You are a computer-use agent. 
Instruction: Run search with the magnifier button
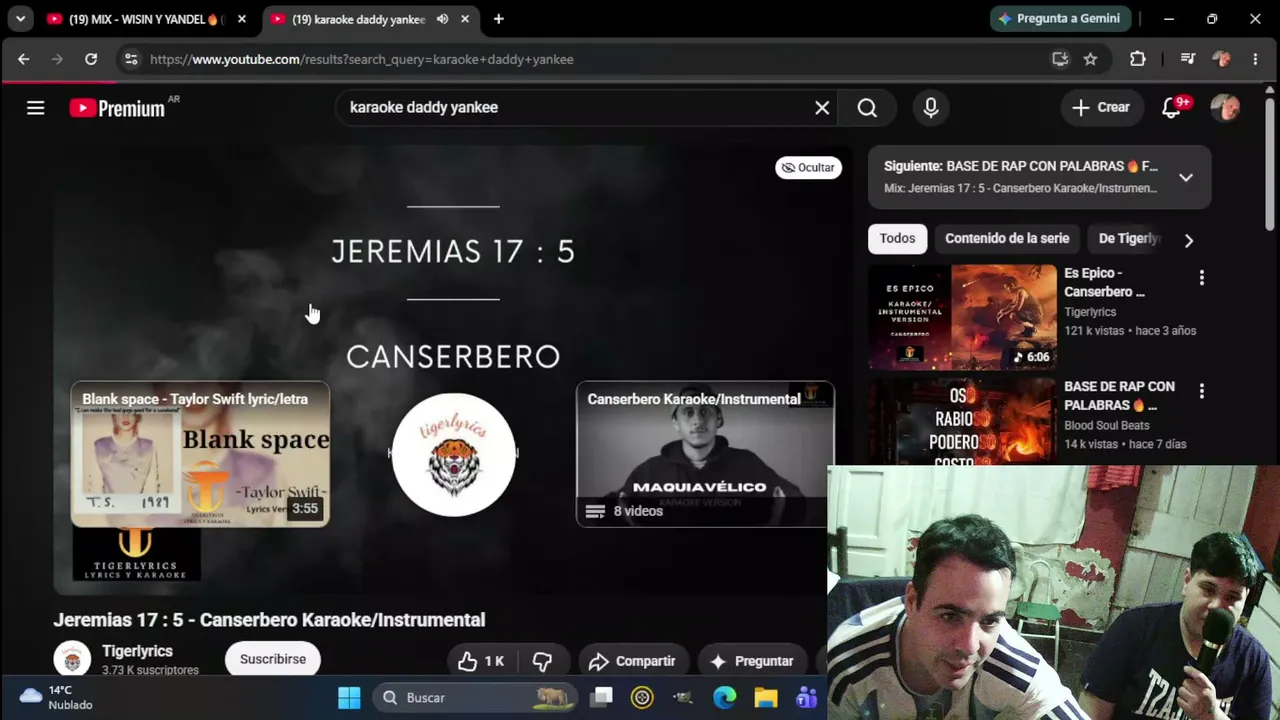pyautogui.click(x=867, y=108)
